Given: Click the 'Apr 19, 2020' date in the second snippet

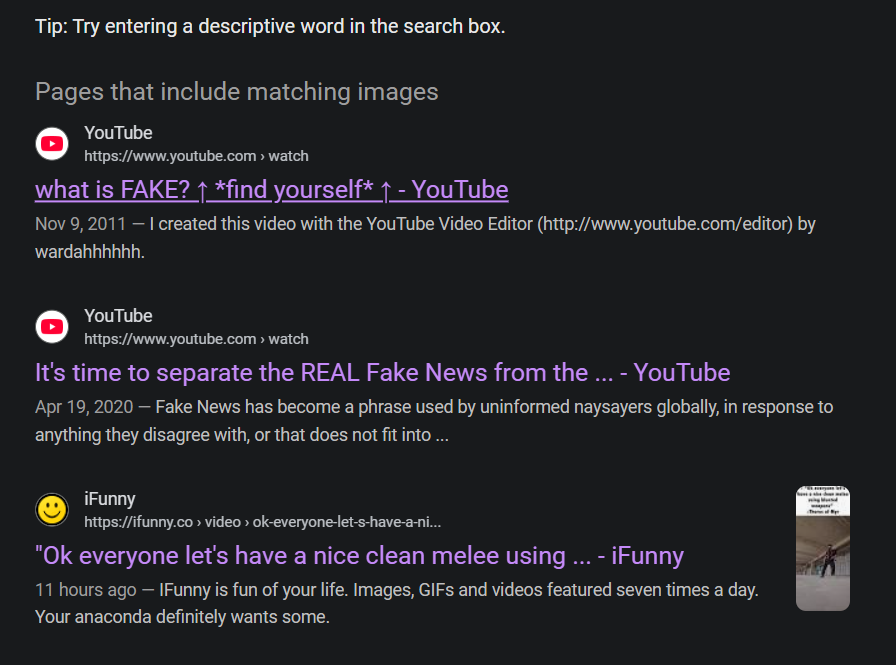Looking at the screenshot, I should (x=84, y=406).
